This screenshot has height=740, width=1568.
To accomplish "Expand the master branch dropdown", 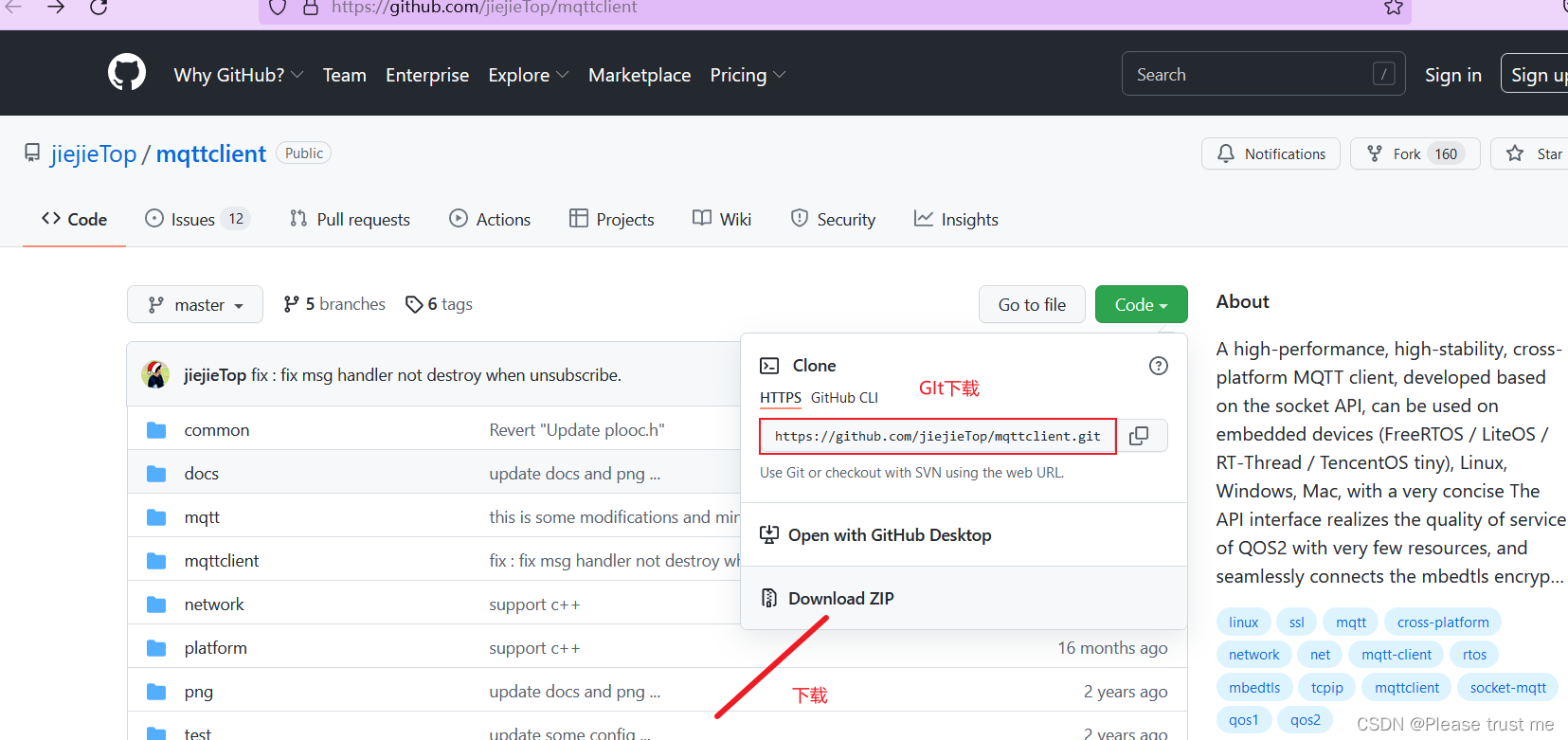I will coord(195,305).
